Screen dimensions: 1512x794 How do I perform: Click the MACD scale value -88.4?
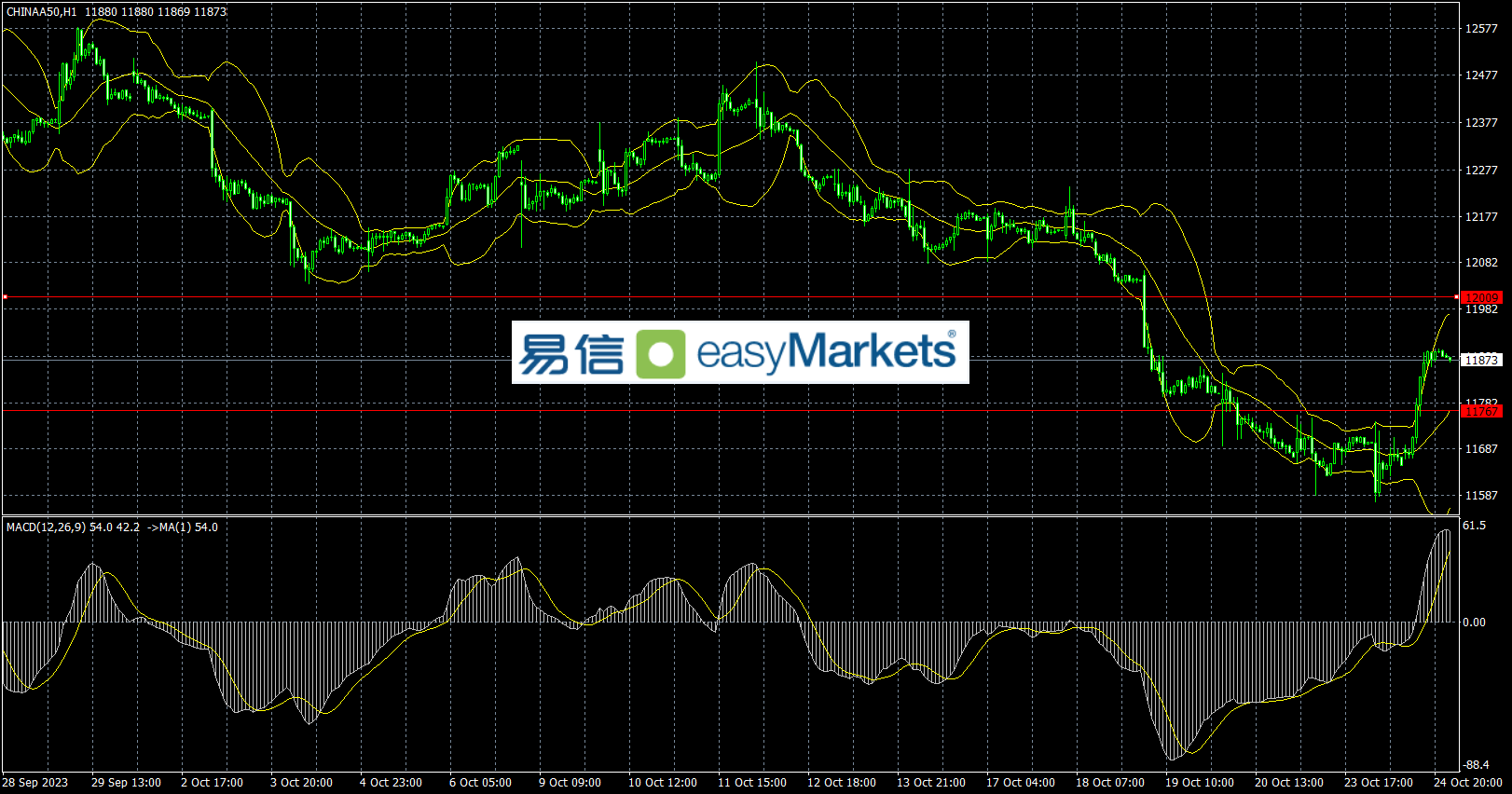tap(1477, 765)
